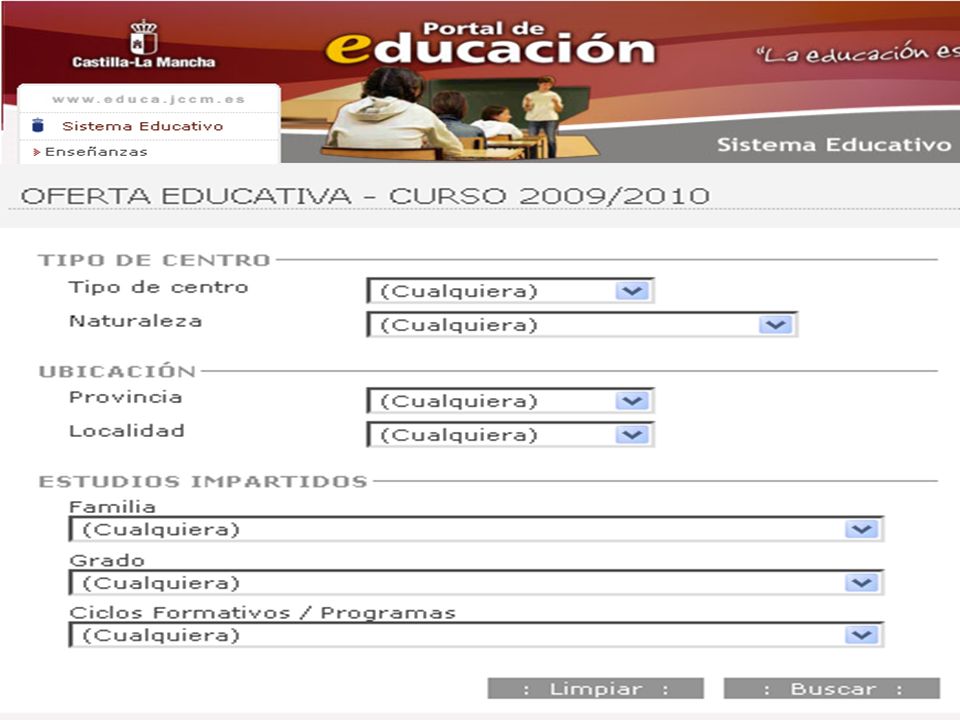Click the Buscar button

832,689
